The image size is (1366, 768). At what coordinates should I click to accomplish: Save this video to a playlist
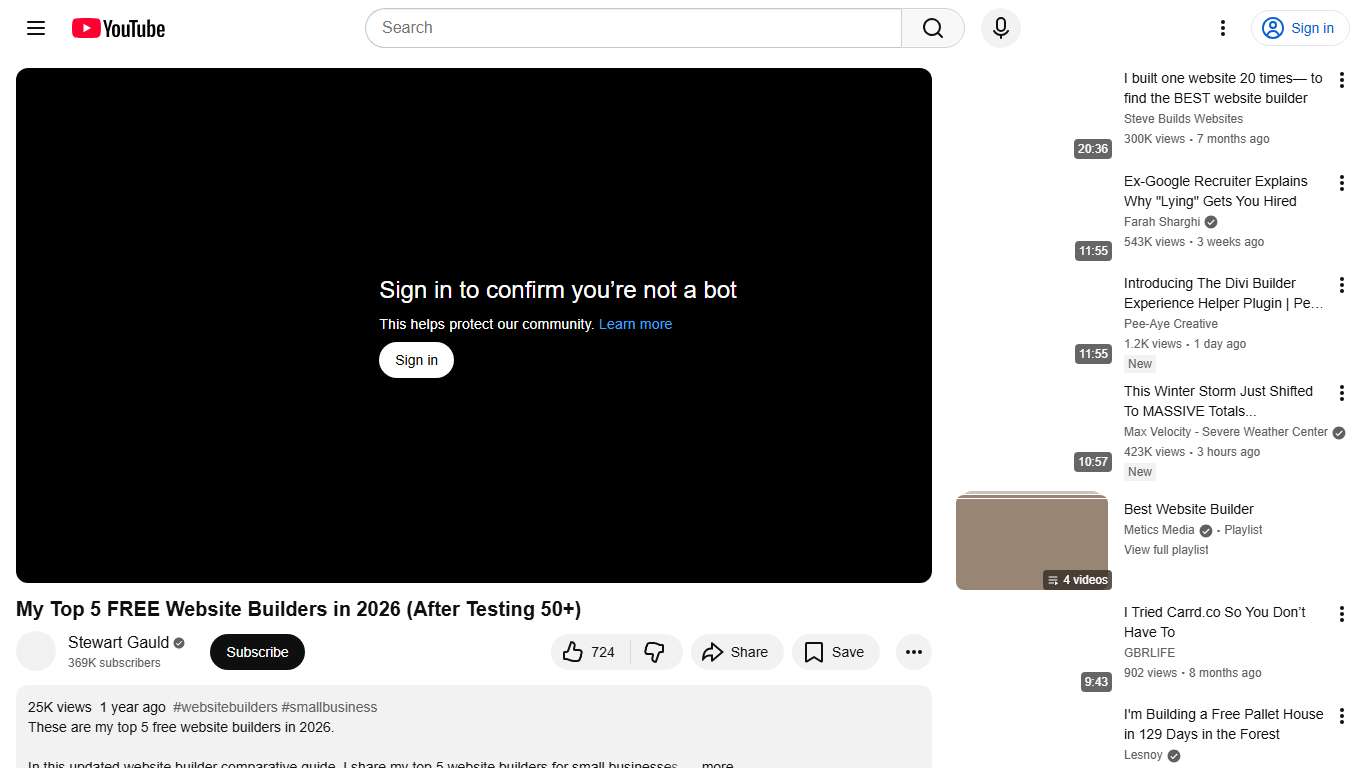(835, 652)
